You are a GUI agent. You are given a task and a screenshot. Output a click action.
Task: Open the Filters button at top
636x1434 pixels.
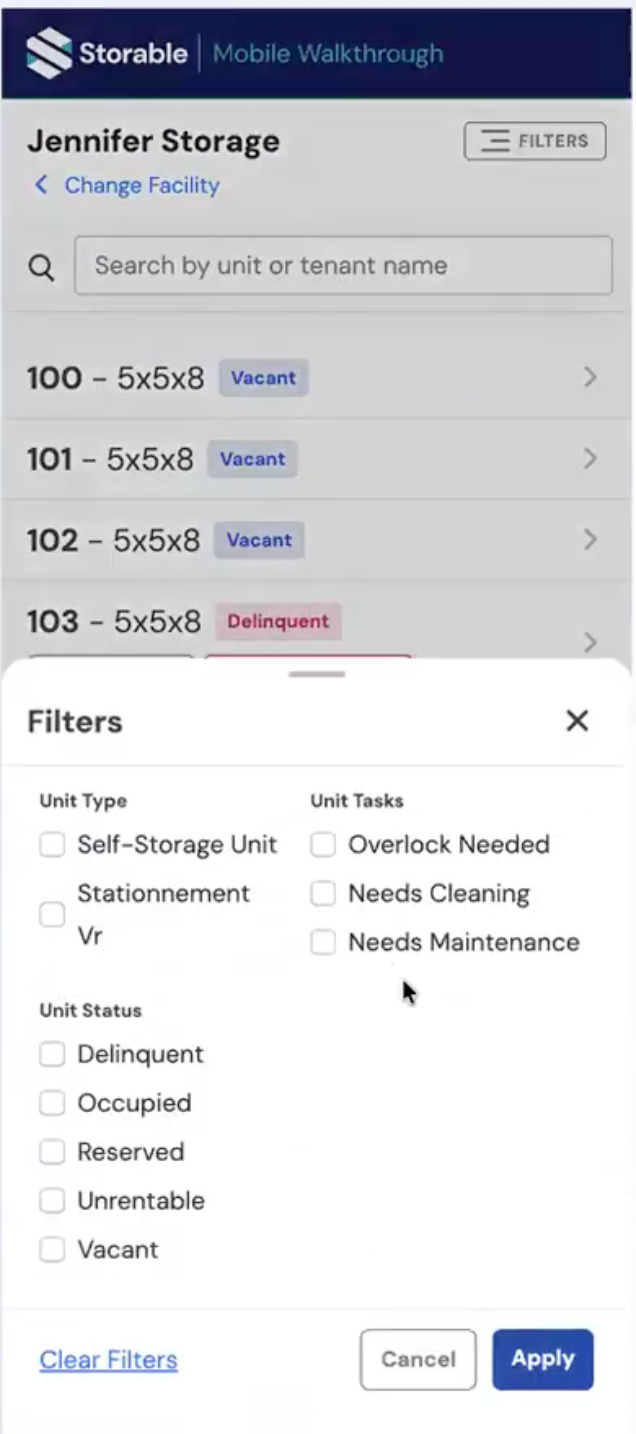(535, 141)
